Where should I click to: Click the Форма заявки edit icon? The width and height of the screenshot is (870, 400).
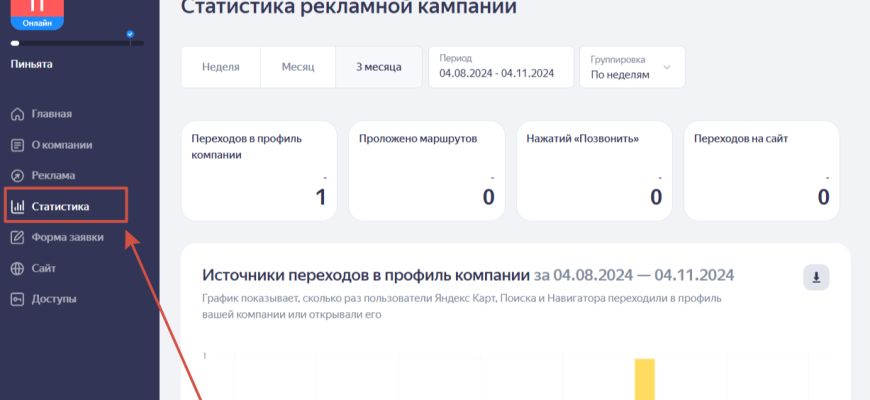pos(17,238)
